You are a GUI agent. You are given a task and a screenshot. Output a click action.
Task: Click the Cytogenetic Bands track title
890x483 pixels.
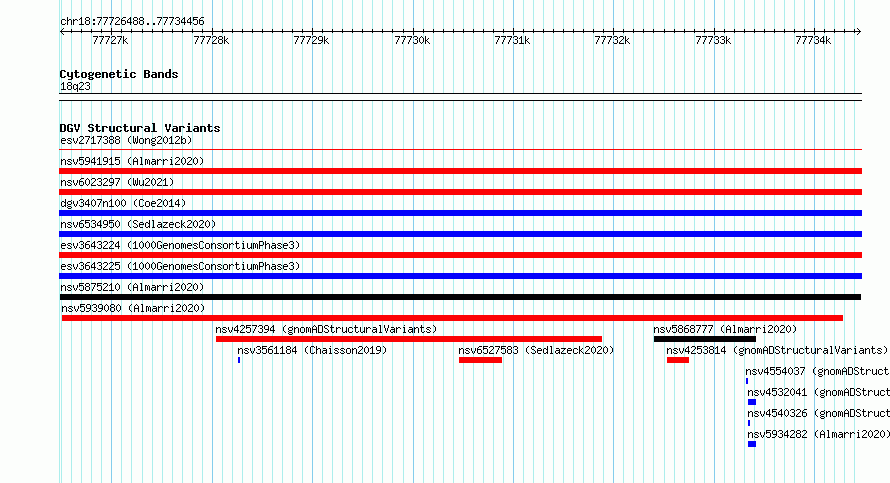(x=119, y=74)
